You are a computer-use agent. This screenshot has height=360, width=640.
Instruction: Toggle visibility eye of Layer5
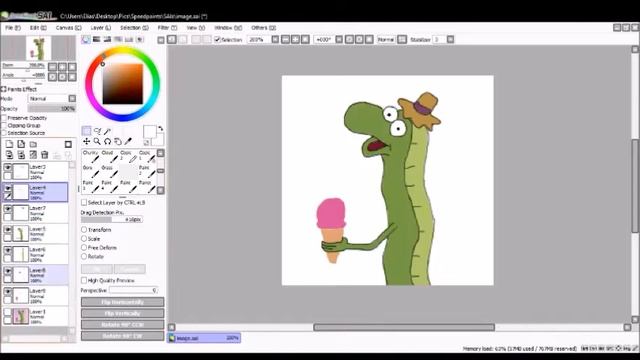(x=7, y=229)
